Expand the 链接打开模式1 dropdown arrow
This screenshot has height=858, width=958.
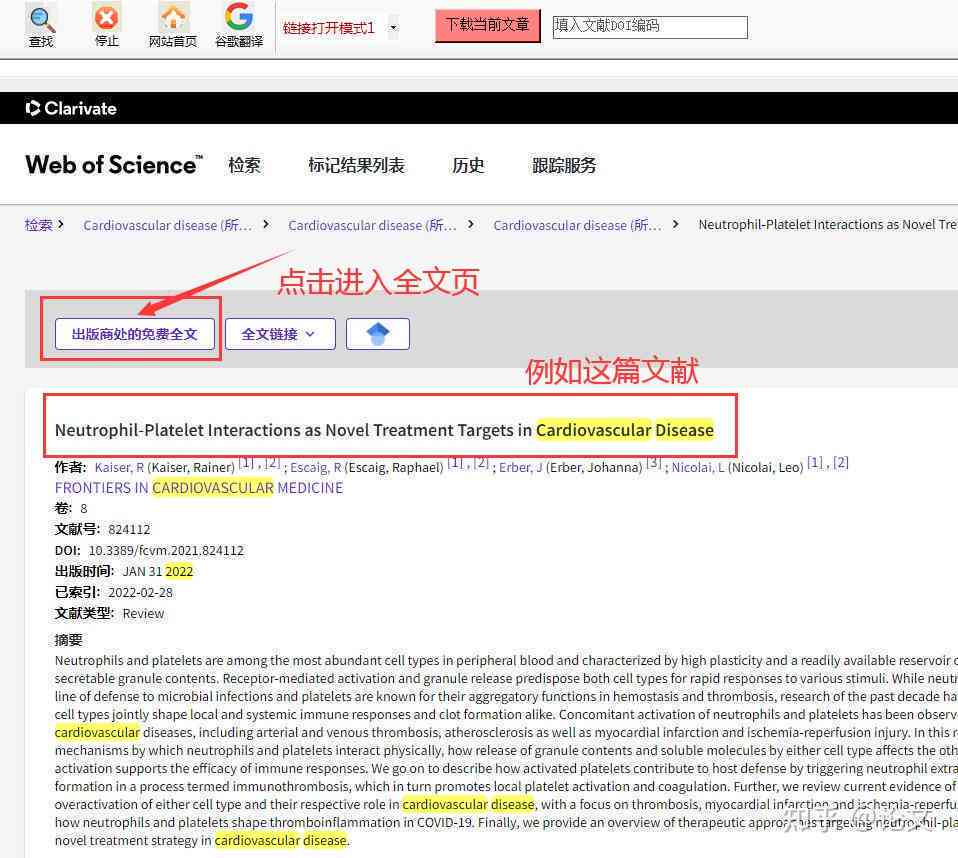[393, 28]
